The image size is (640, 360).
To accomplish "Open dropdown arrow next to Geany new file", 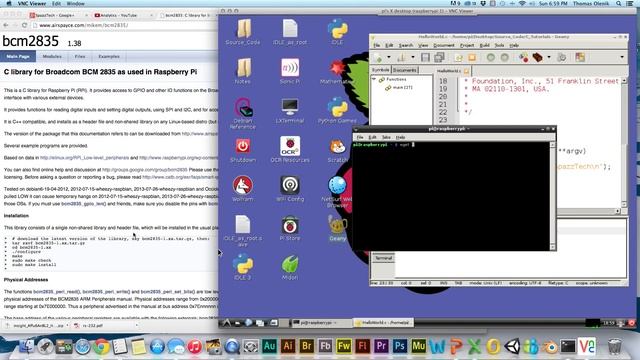I will coord(389,57).
